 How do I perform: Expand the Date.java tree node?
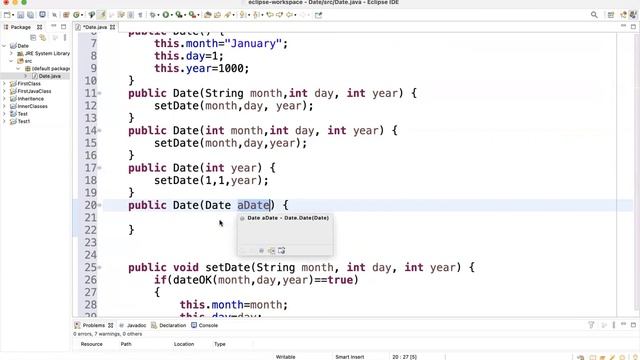click(x=26, y=76)
